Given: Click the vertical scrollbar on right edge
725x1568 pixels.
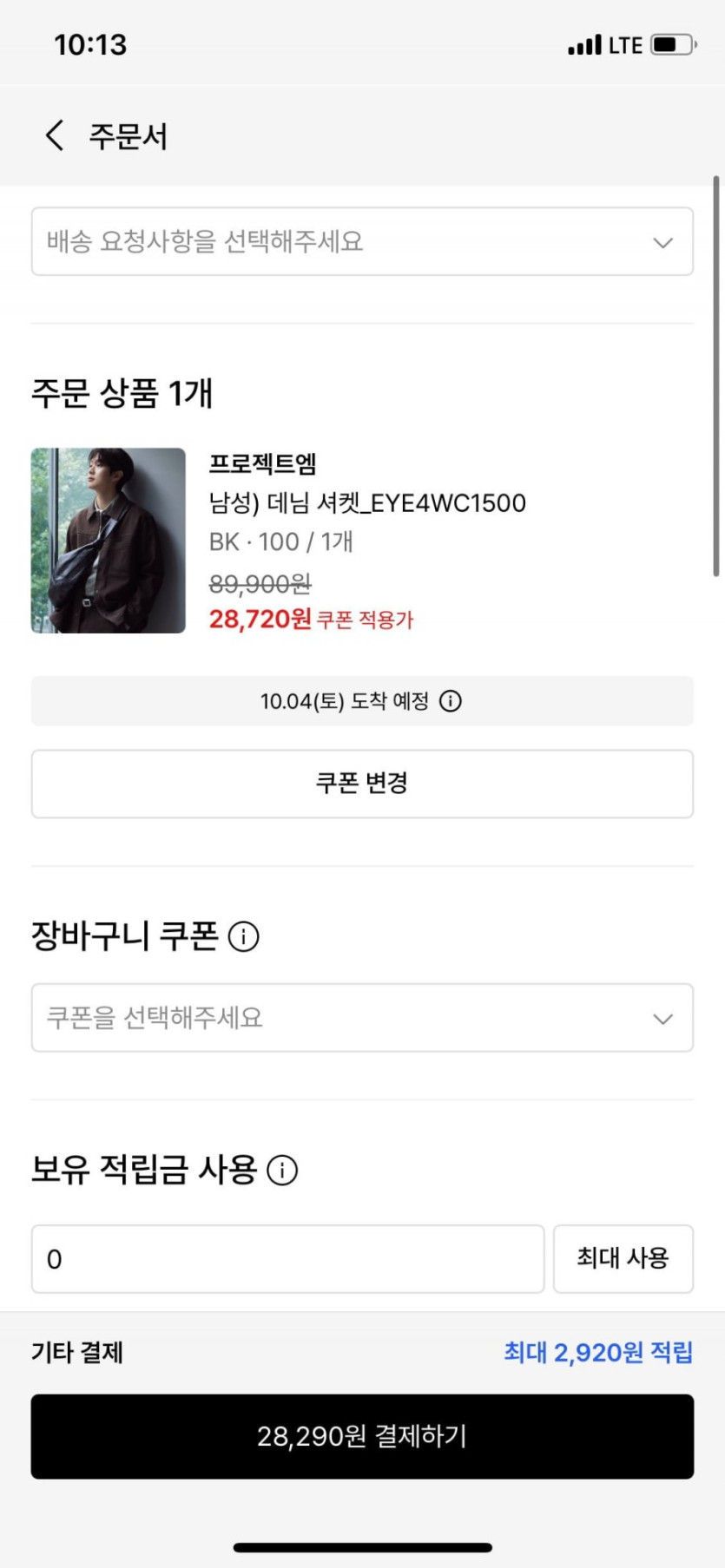Looking at the screenshot, I should coord(715,377).
